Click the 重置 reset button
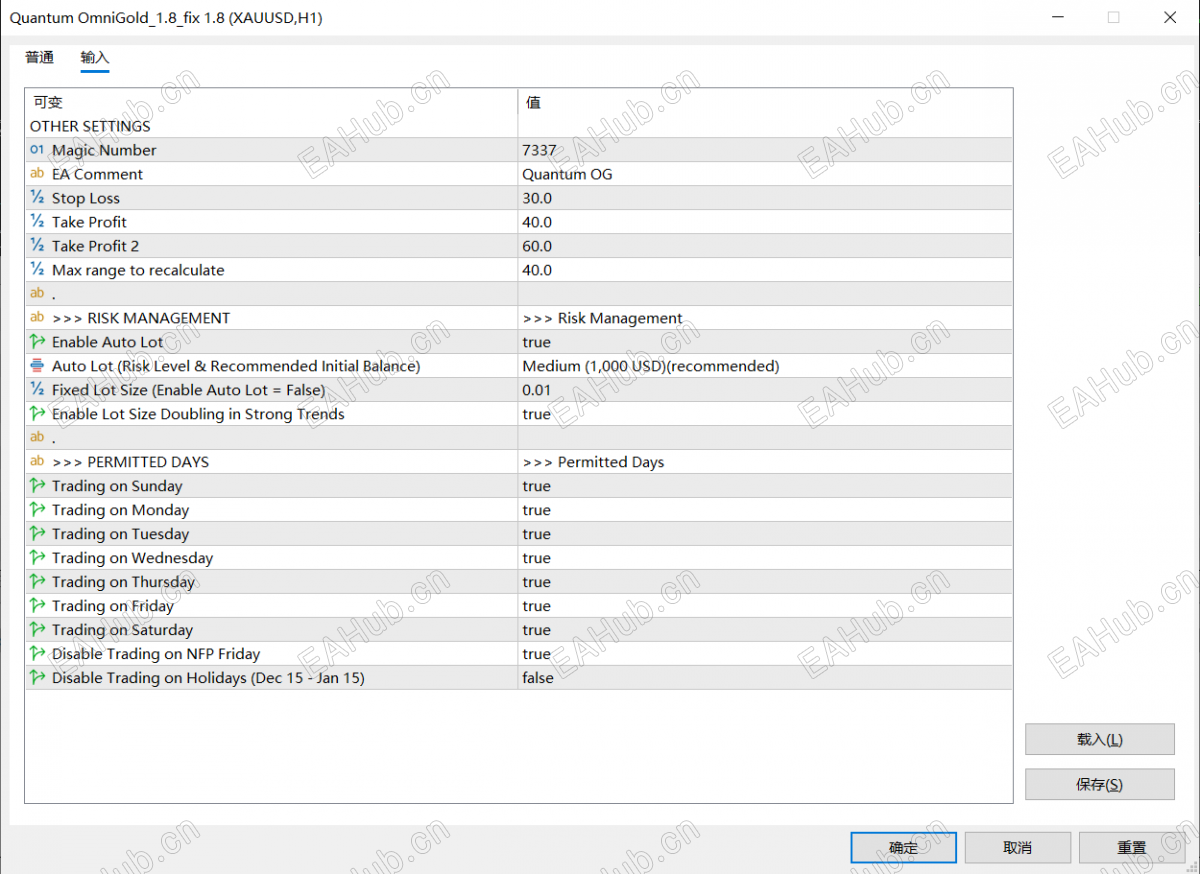 coord(1131,848)
